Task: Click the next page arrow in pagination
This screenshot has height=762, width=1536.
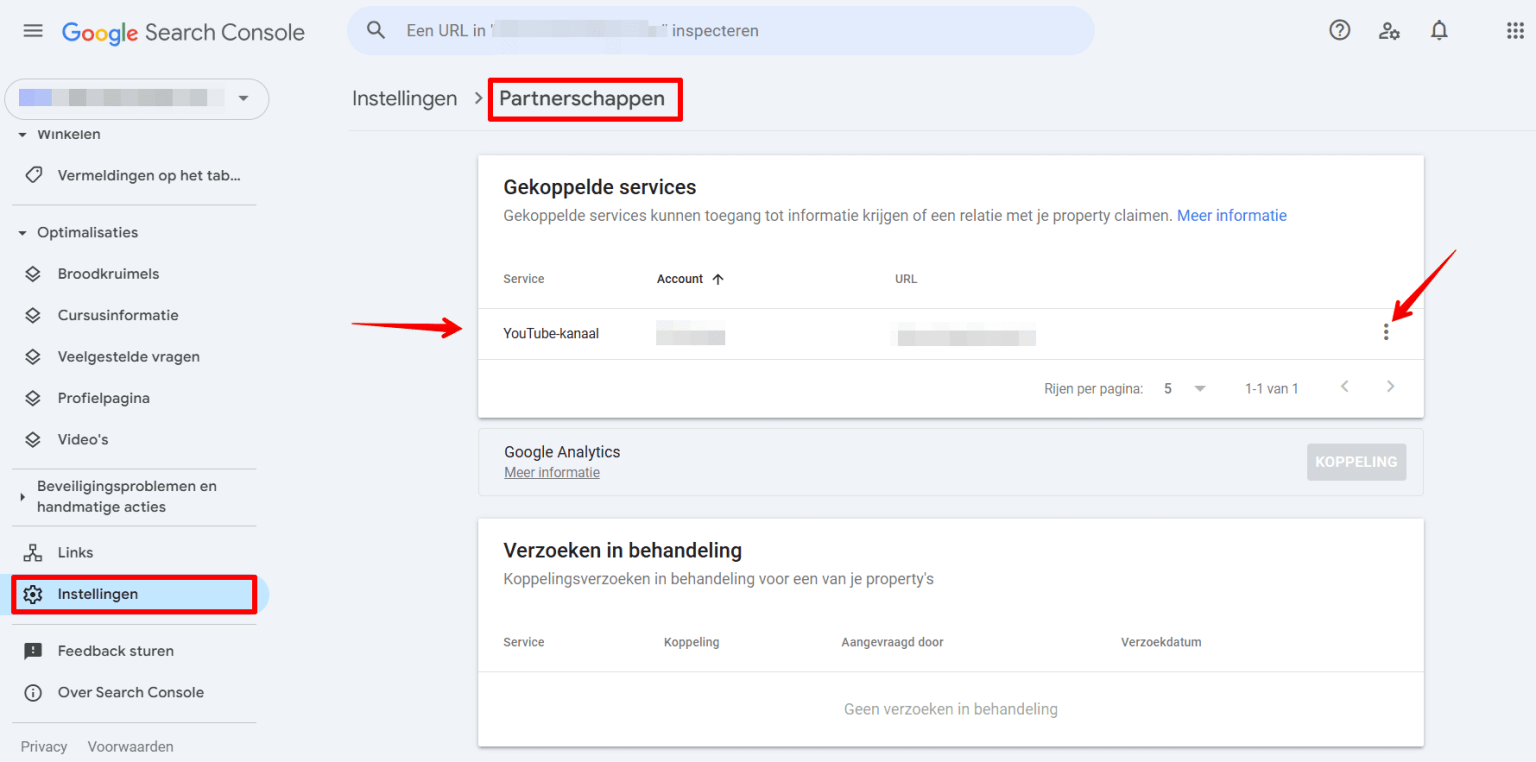Action: coord(1390,386)
